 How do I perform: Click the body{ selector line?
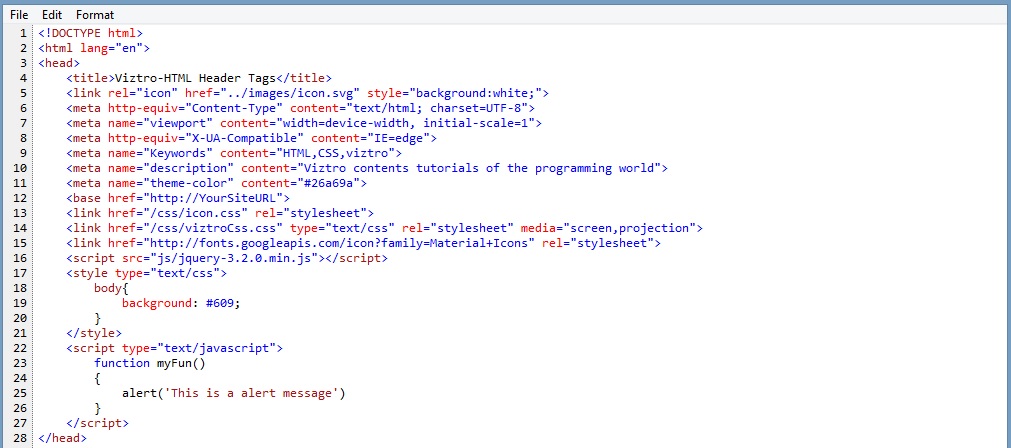pos(112,287)
